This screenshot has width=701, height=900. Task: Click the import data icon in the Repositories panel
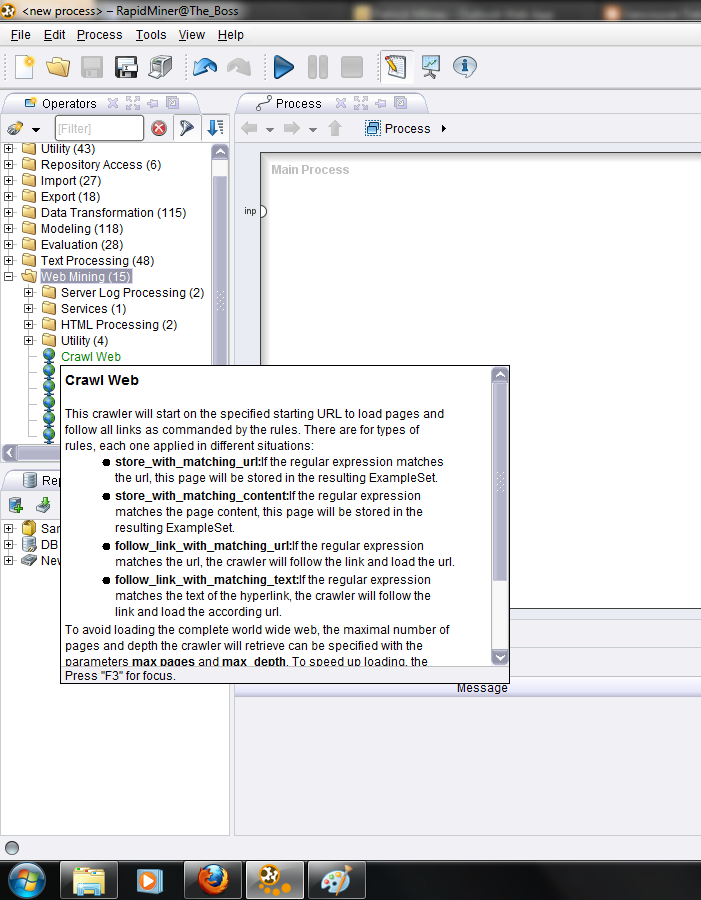click(x=43, y=506)
